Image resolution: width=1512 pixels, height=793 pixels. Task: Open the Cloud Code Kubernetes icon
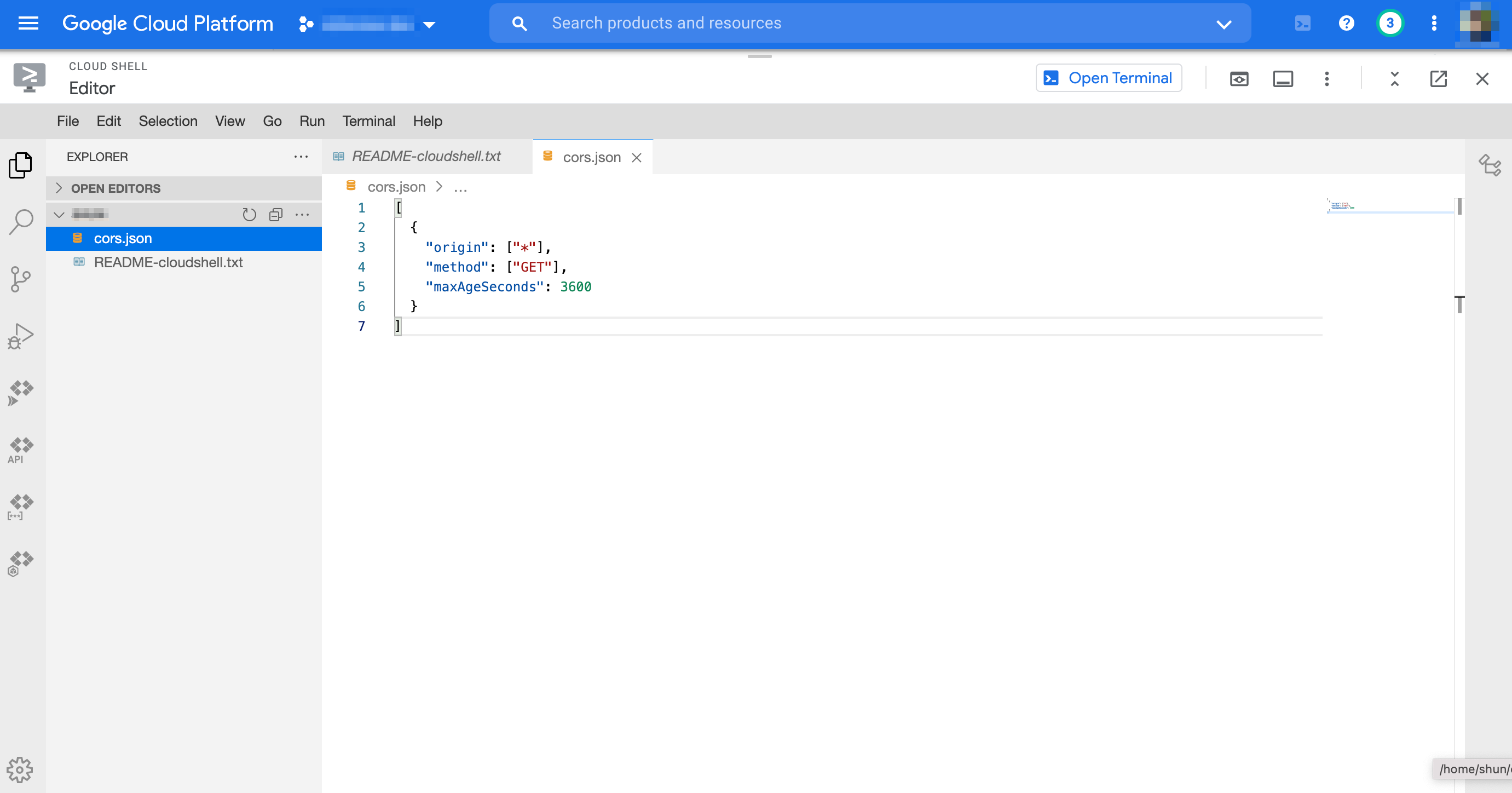coord(21,564)
